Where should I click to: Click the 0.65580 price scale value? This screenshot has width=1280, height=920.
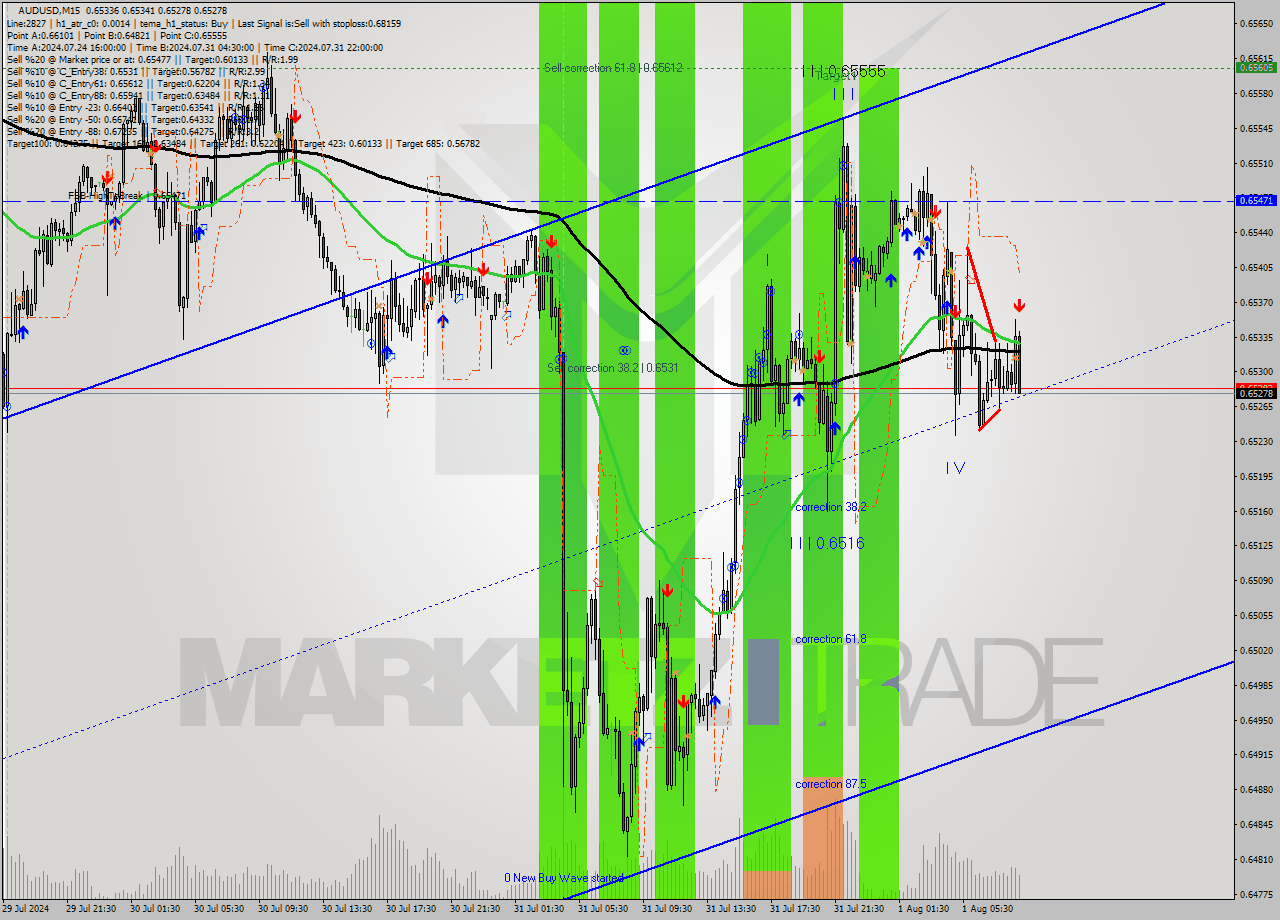click(x=1255, y=93)
